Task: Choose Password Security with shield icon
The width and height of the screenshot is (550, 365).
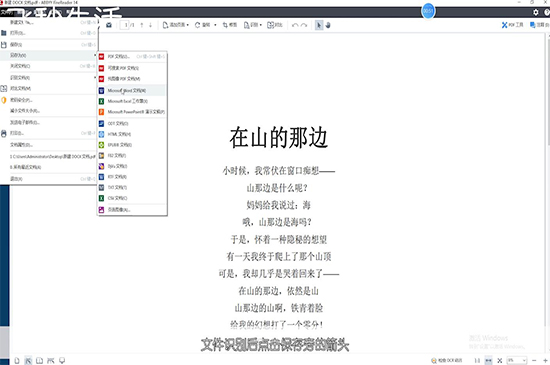Action: coord(49,100)
